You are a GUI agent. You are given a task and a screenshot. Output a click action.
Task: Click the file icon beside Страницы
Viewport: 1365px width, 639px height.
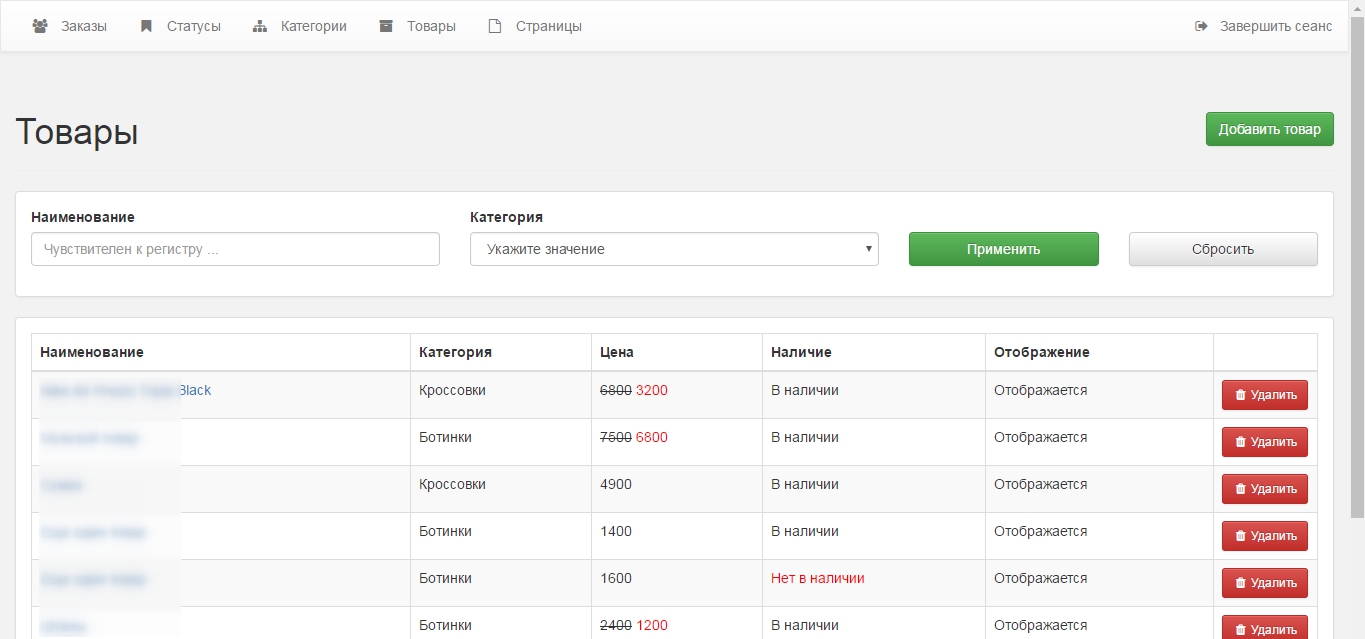point(494,26)
